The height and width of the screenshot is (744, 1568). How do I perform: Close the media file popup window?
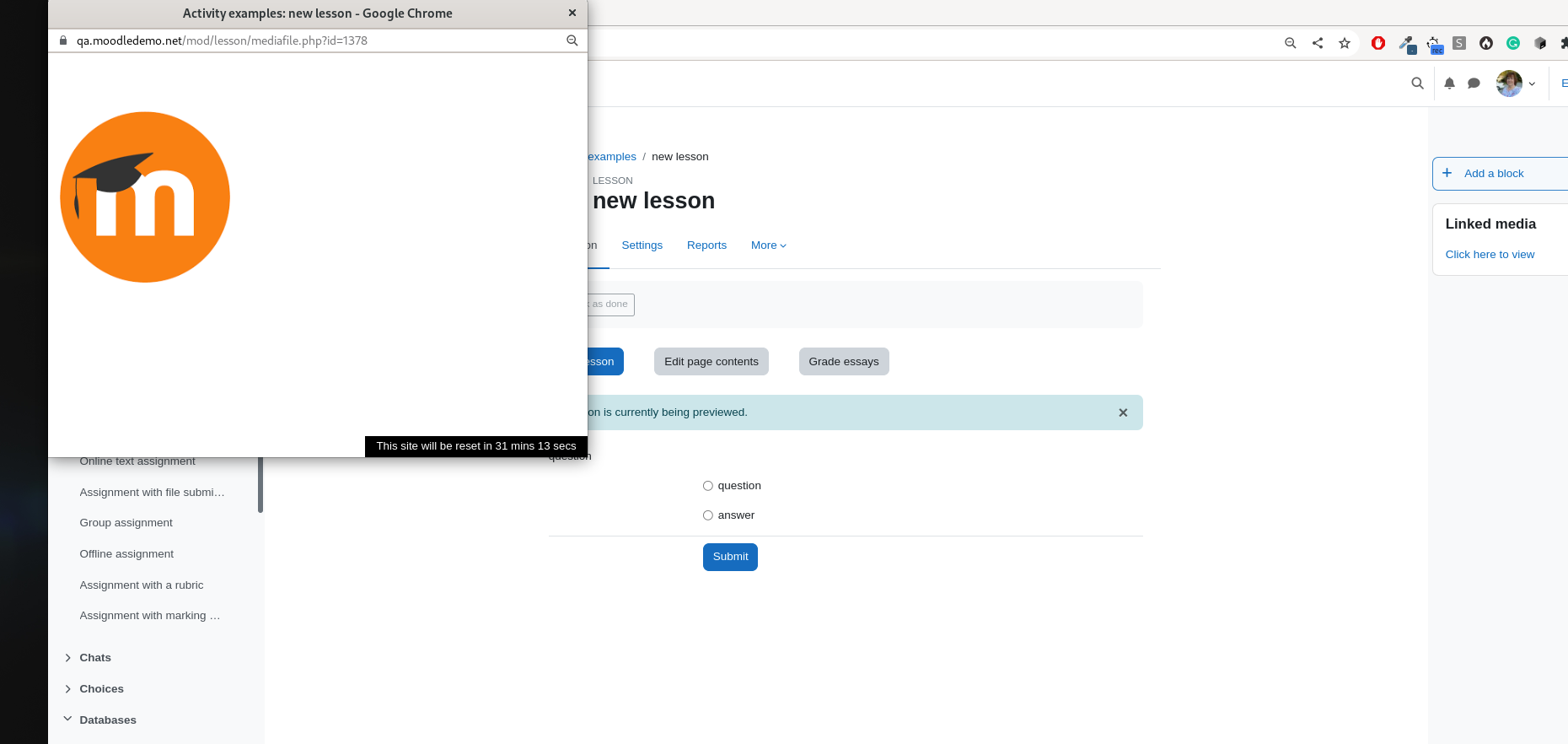point(572,13)
